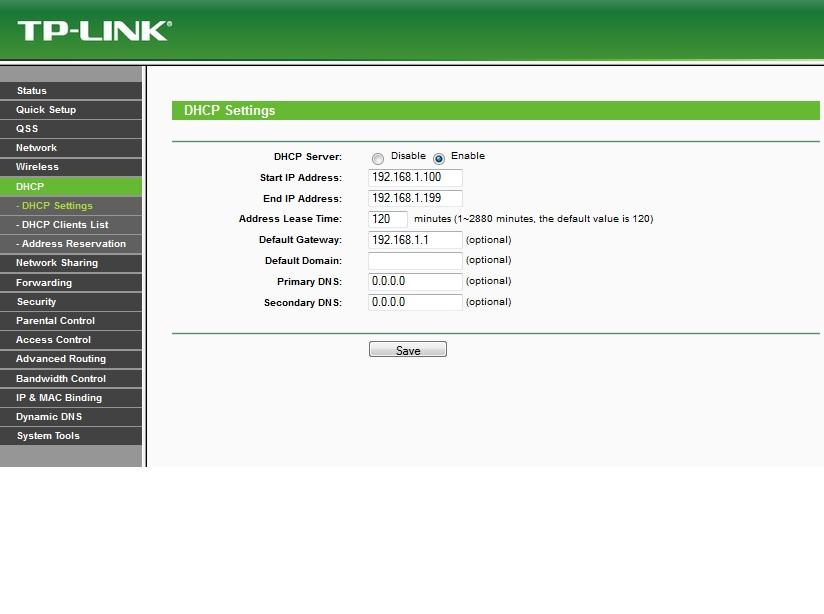
Task: Click '(optional)' beside Primary DNS
Action: click(488, 281)
